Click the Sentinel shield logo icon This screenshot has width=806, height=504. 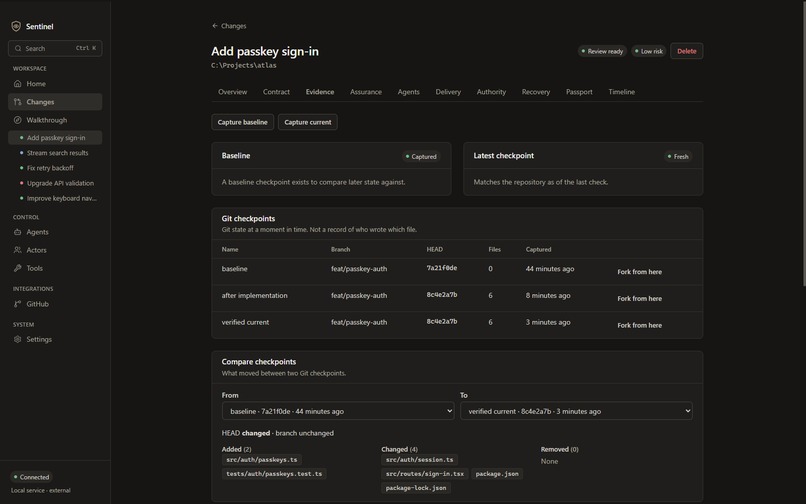(x=16, y=26)
